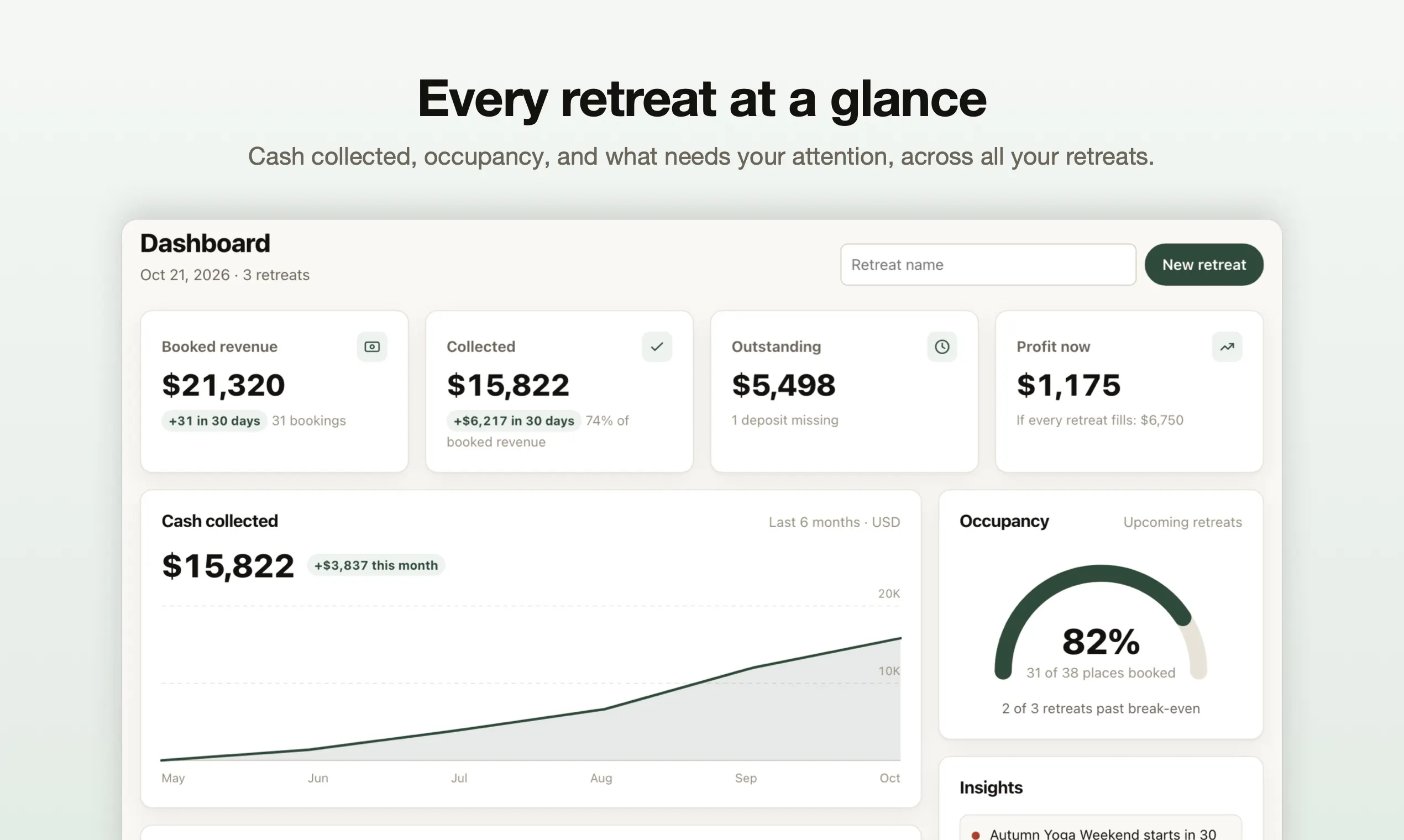Click the Last 6 months · USD label
Viewport: 1404px width, 840px height.
click(x=834, y=522)
